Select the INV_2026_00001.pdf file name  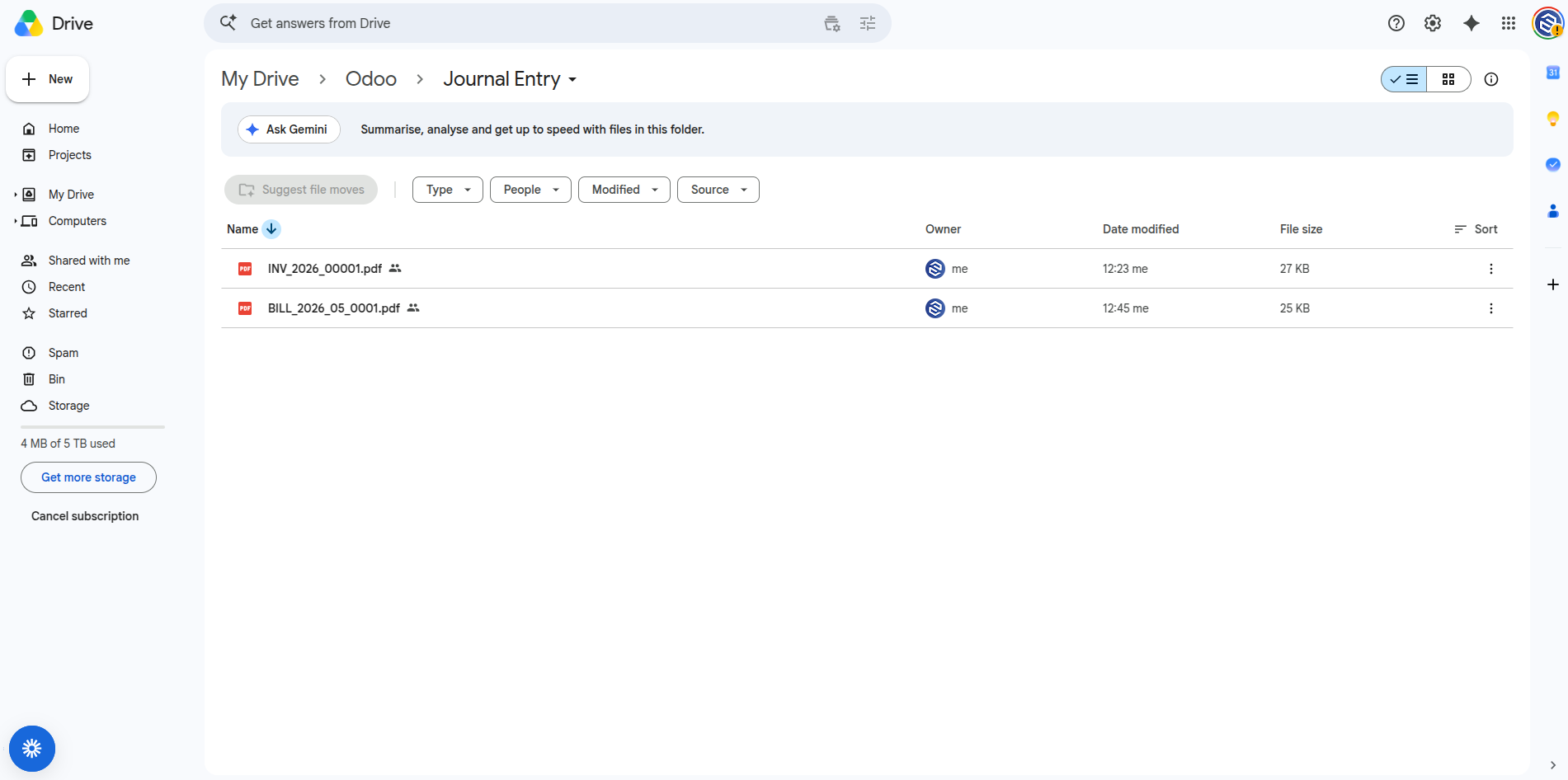coord(325,269)
